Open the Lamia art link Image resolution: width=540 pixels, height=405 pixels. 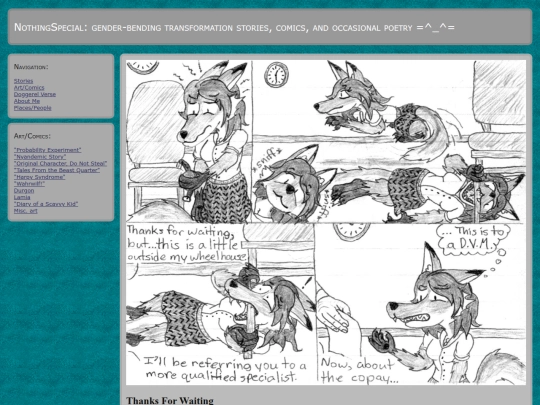coord(22,197)
